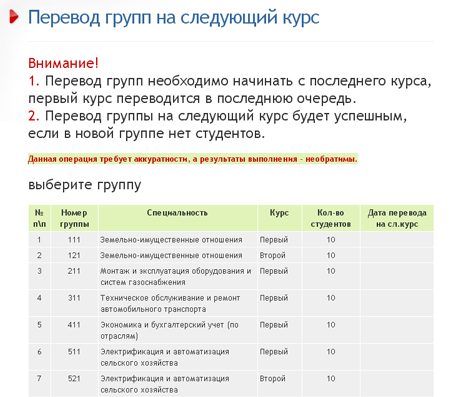Click row number 7 in the table

tap(39, 379)
